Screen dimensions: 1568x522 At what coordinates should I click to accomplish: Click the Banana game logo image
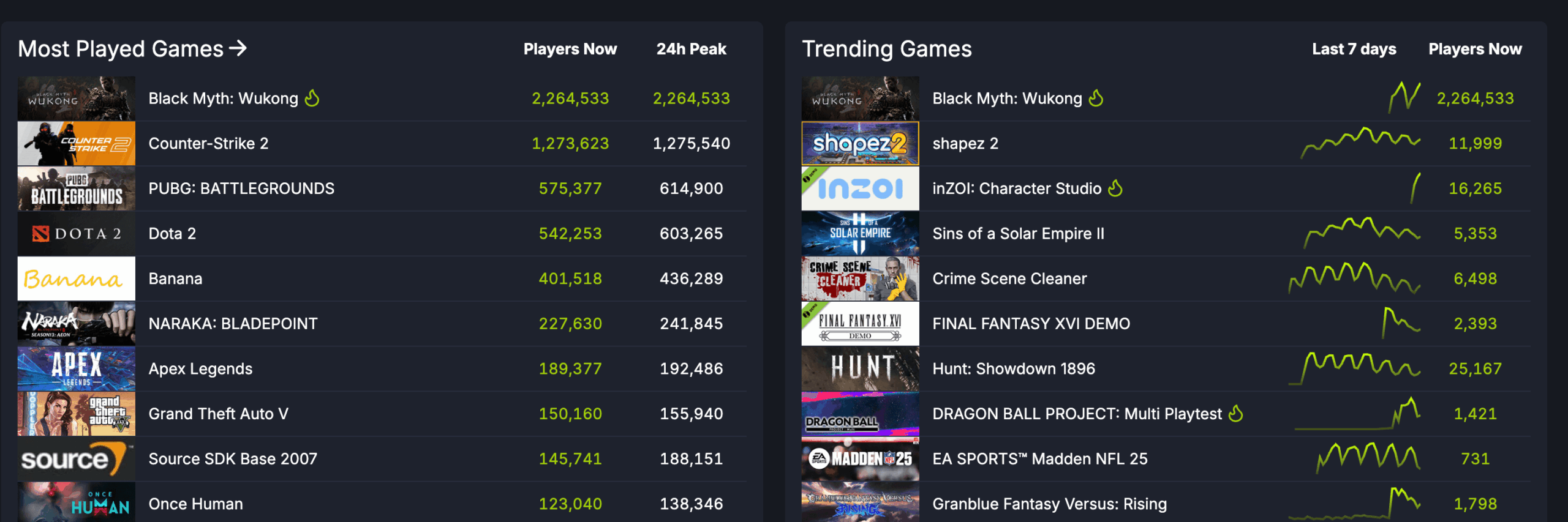77,278
